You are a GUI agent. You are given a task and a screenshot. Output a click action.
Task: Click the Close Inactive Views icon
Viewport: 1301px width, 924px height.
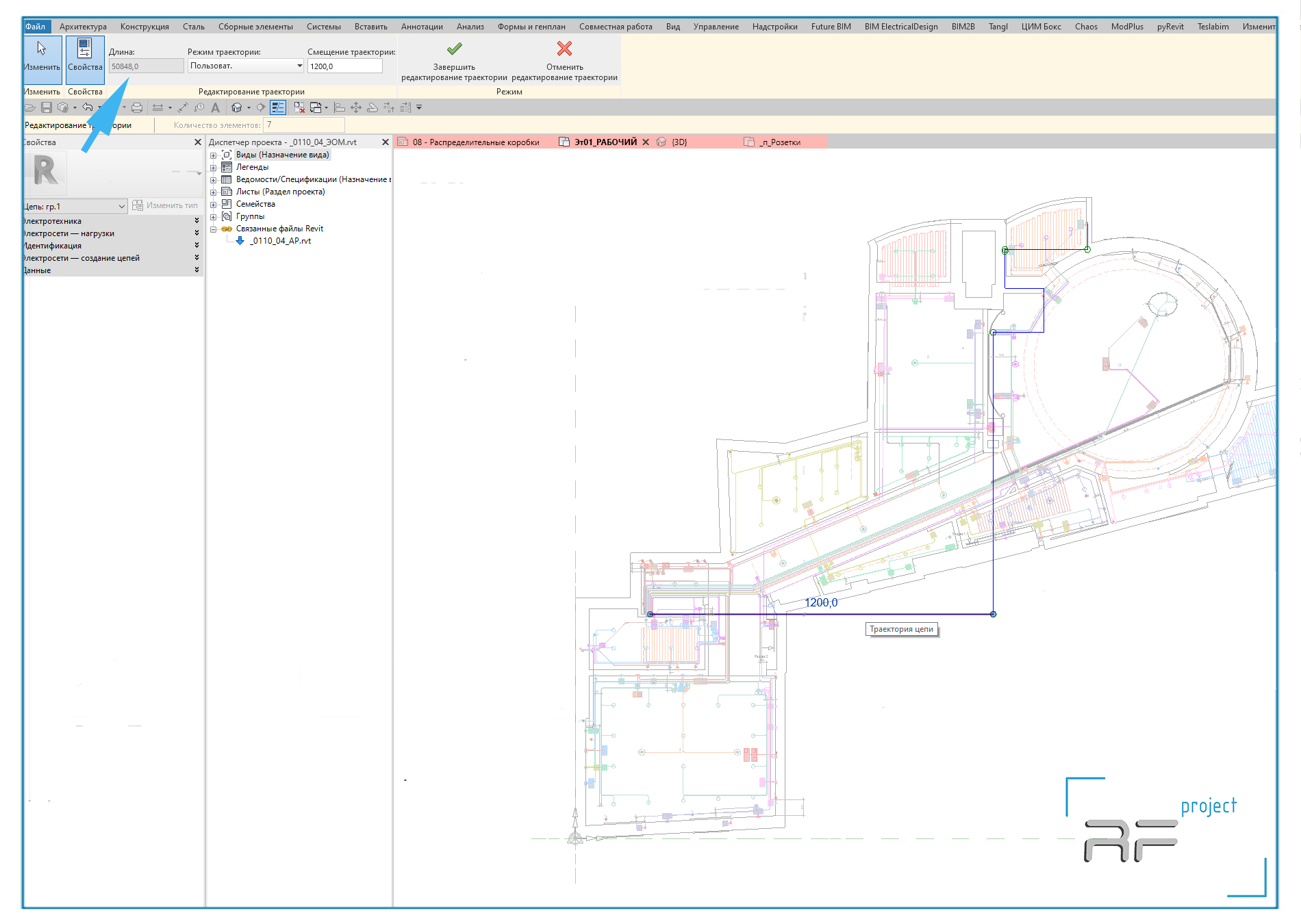pyautogui.click(x=299, y=107)
